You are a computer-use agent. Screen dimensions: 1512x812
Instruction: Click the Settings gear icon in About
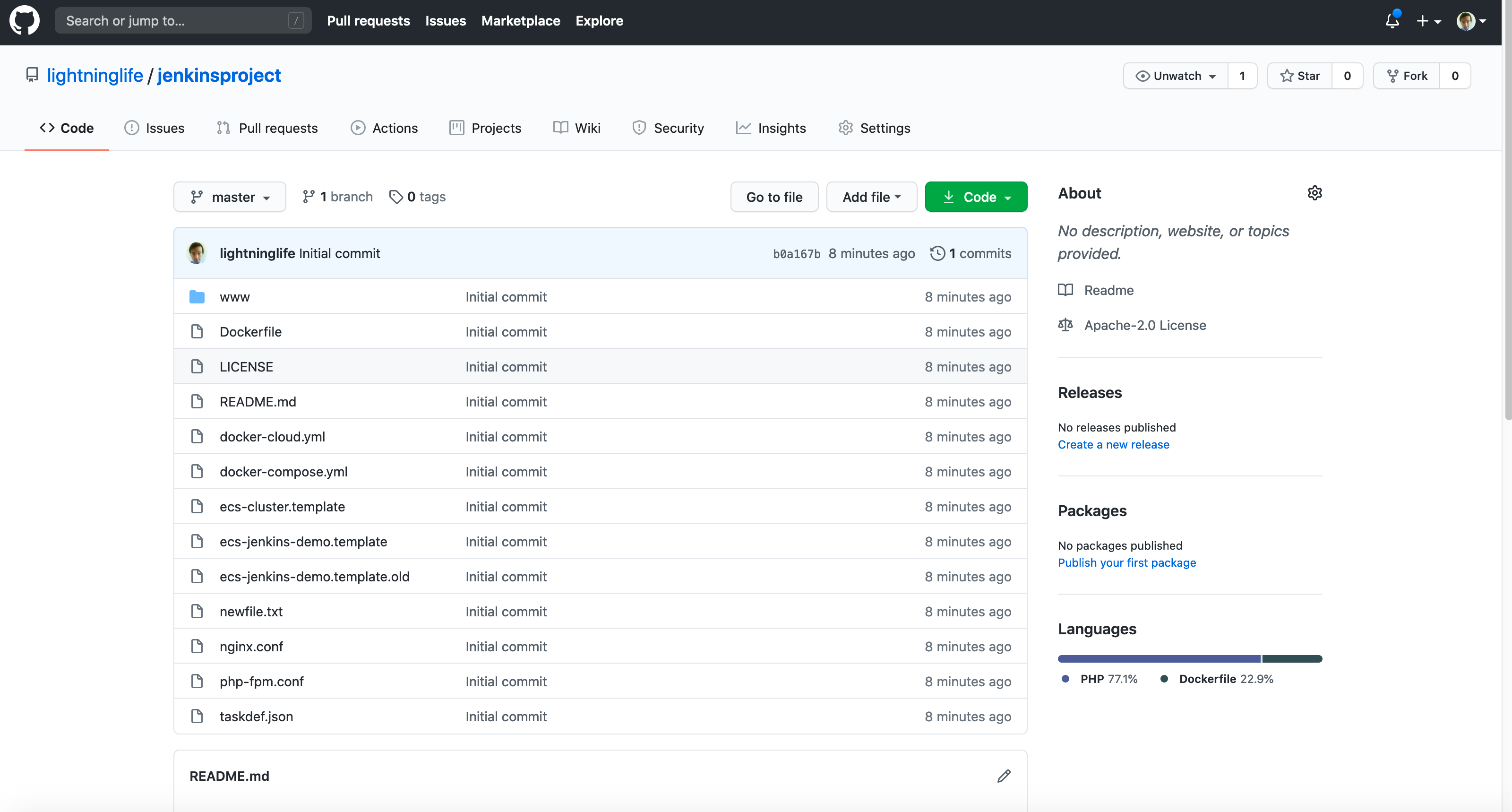1315,193
